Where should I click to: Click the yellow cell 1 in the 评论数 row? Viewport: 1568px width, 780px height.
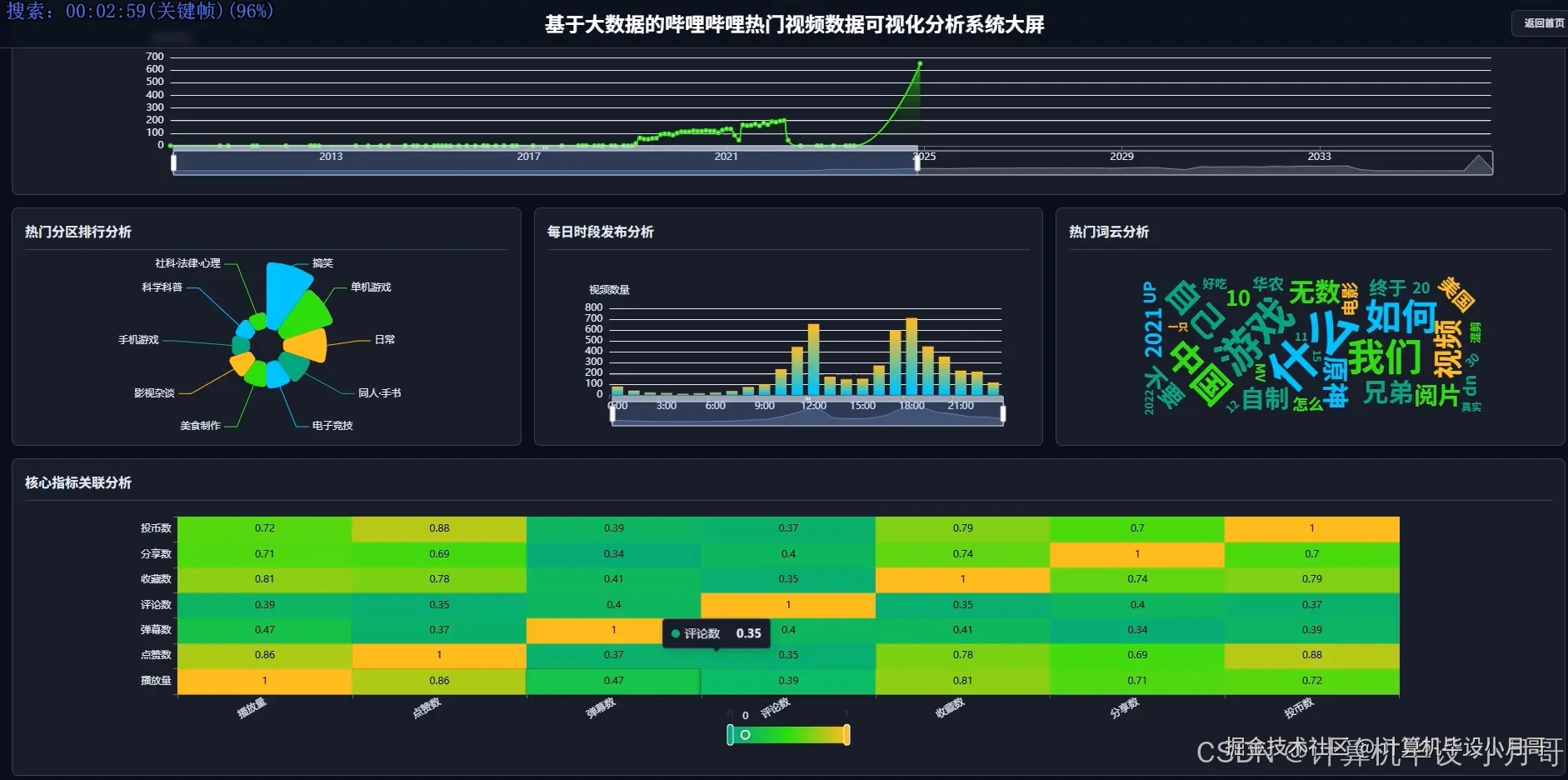788,605
